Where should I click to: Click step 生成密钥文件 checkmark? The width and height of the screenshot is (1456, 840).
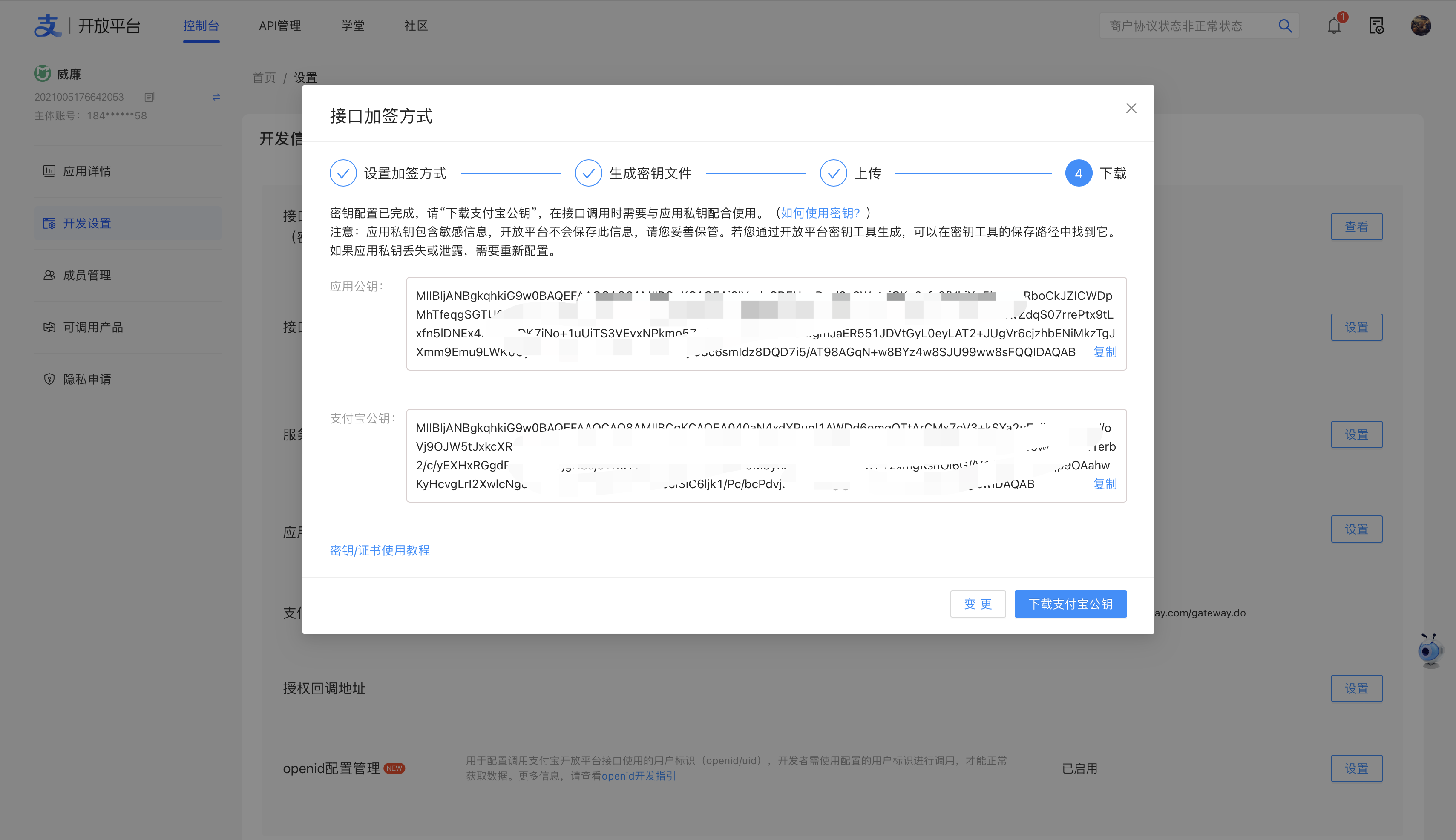point(588,173)
